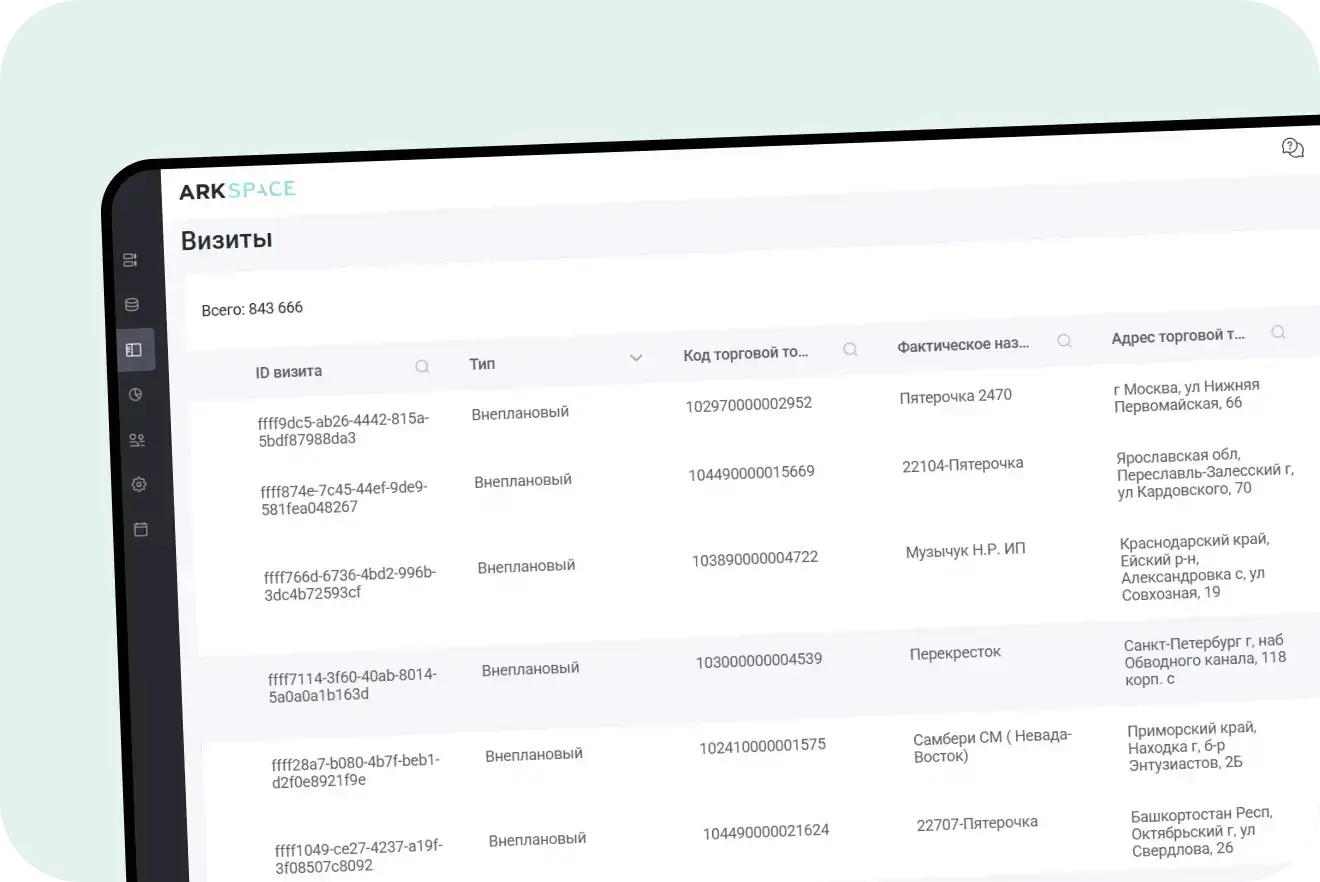Click store name 22104-Пятерочка
Screen dimensions: 1320x882
click(962, 464)
